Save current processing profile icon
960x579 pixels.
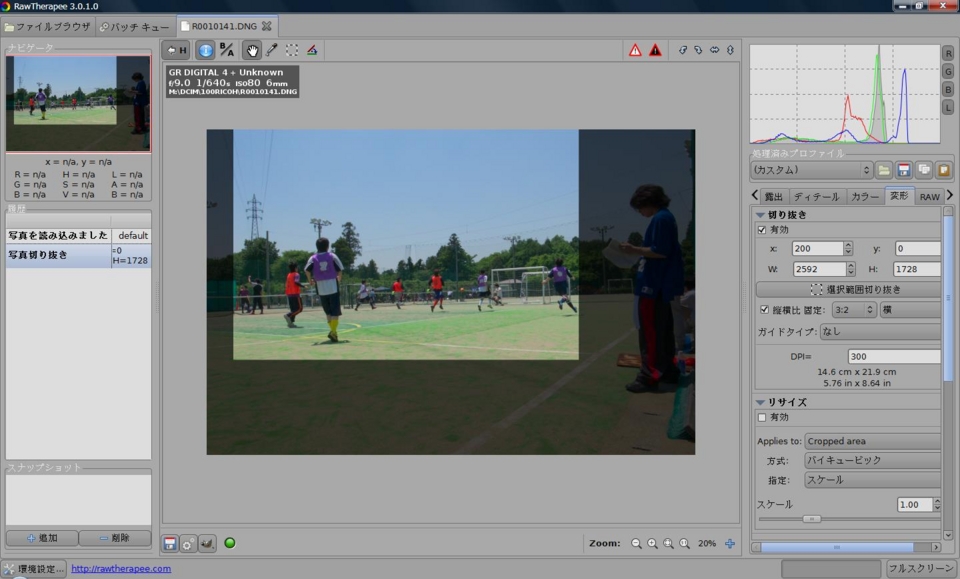click(x=904, y=170)
